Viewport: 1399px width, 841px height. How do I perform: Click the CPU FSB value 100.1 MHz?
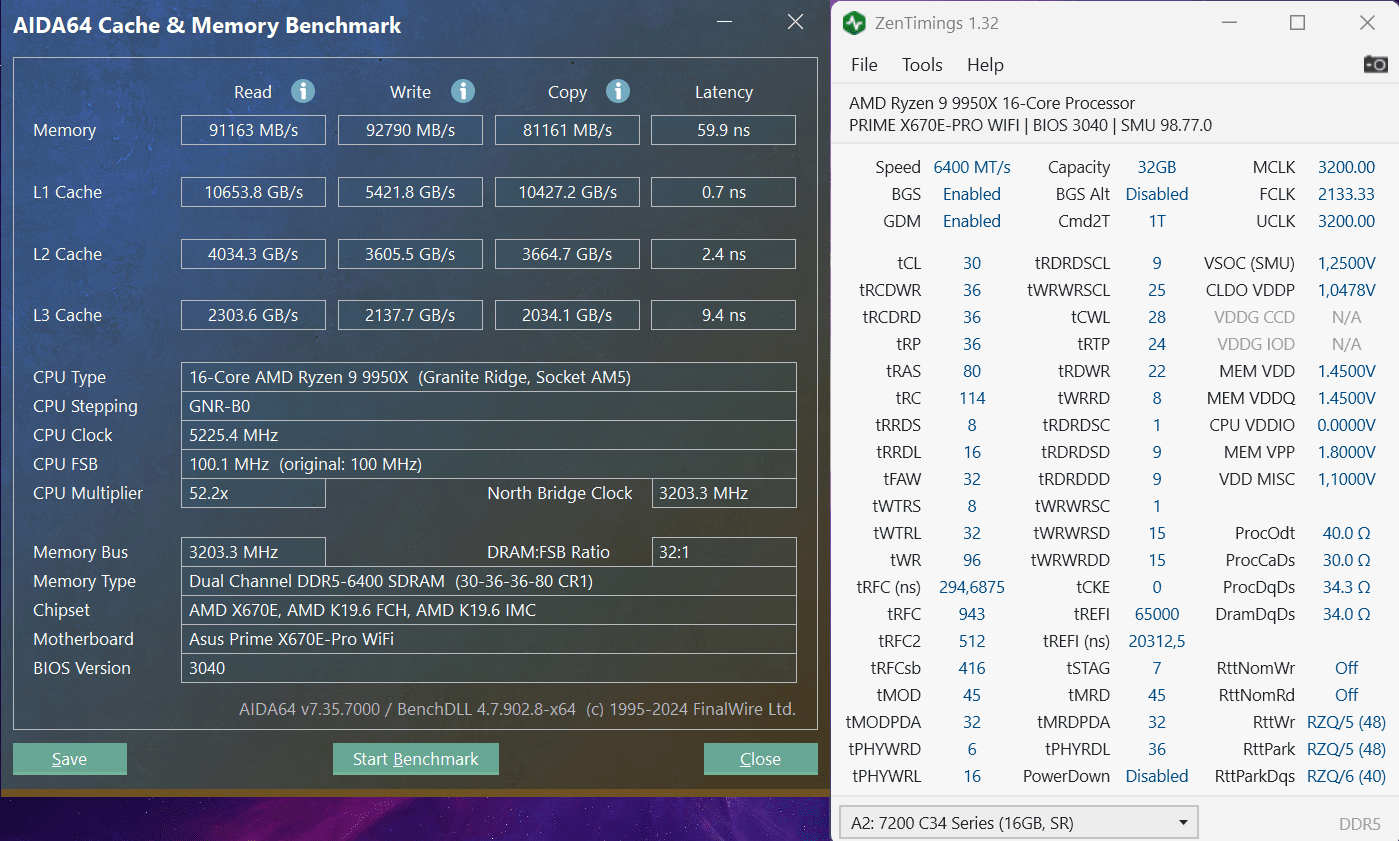[489, 464]
